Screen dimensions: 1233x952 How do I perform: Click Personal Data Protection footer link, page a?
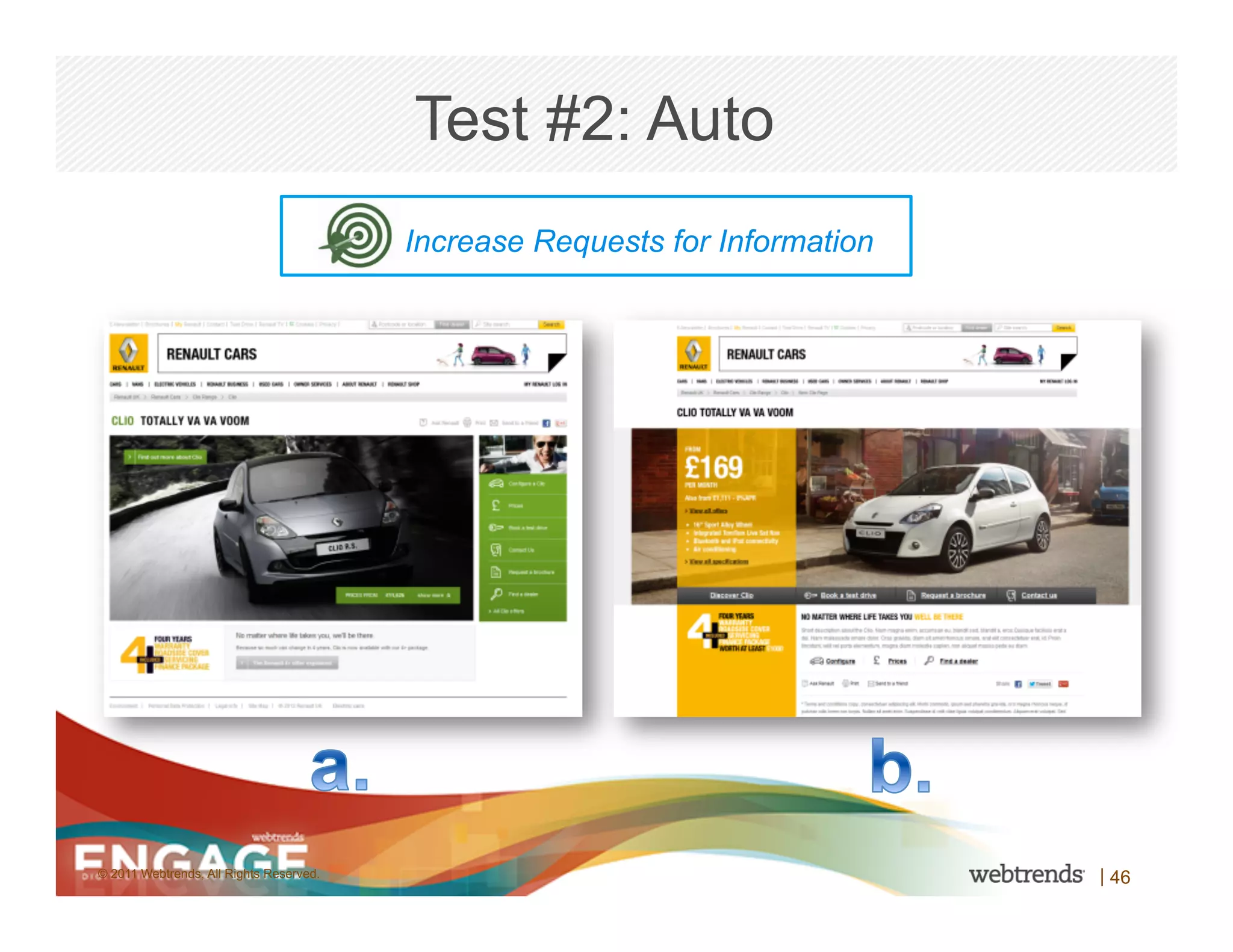[176, 705]
